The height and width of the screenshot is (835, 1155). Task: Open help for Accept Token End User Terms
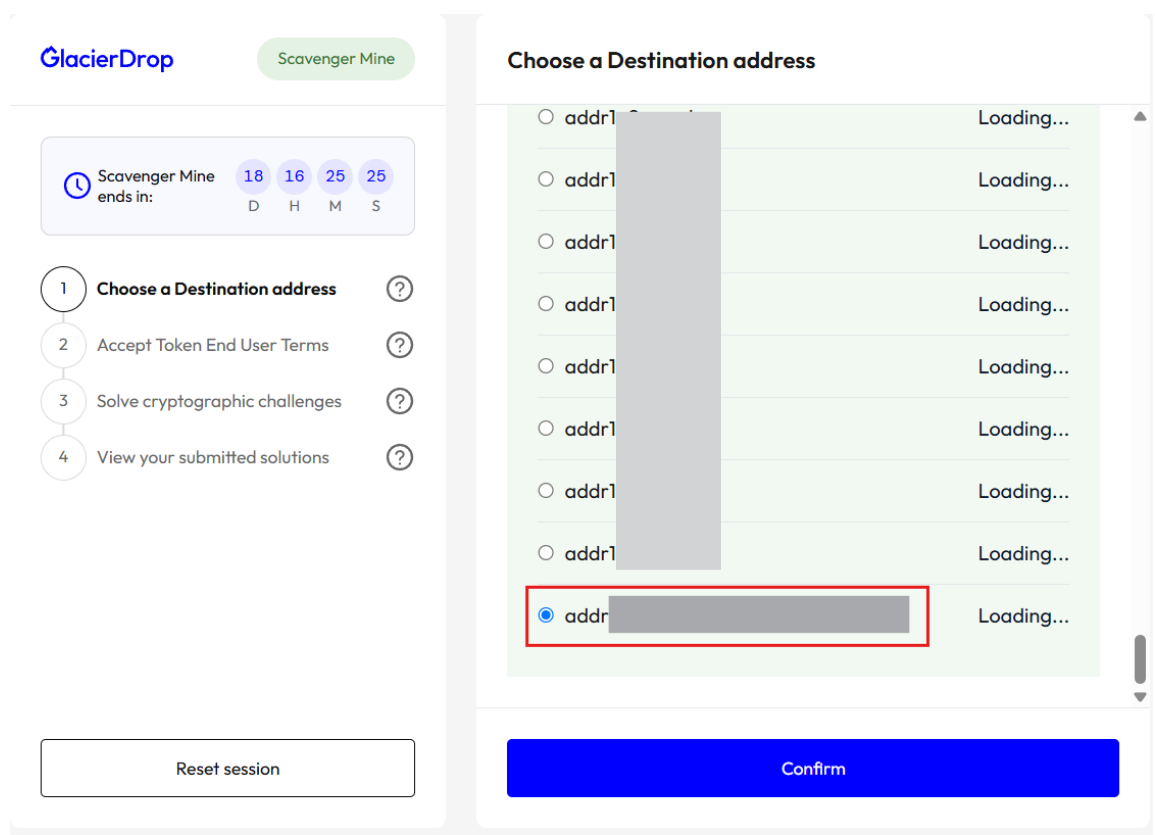coord(399,345)
